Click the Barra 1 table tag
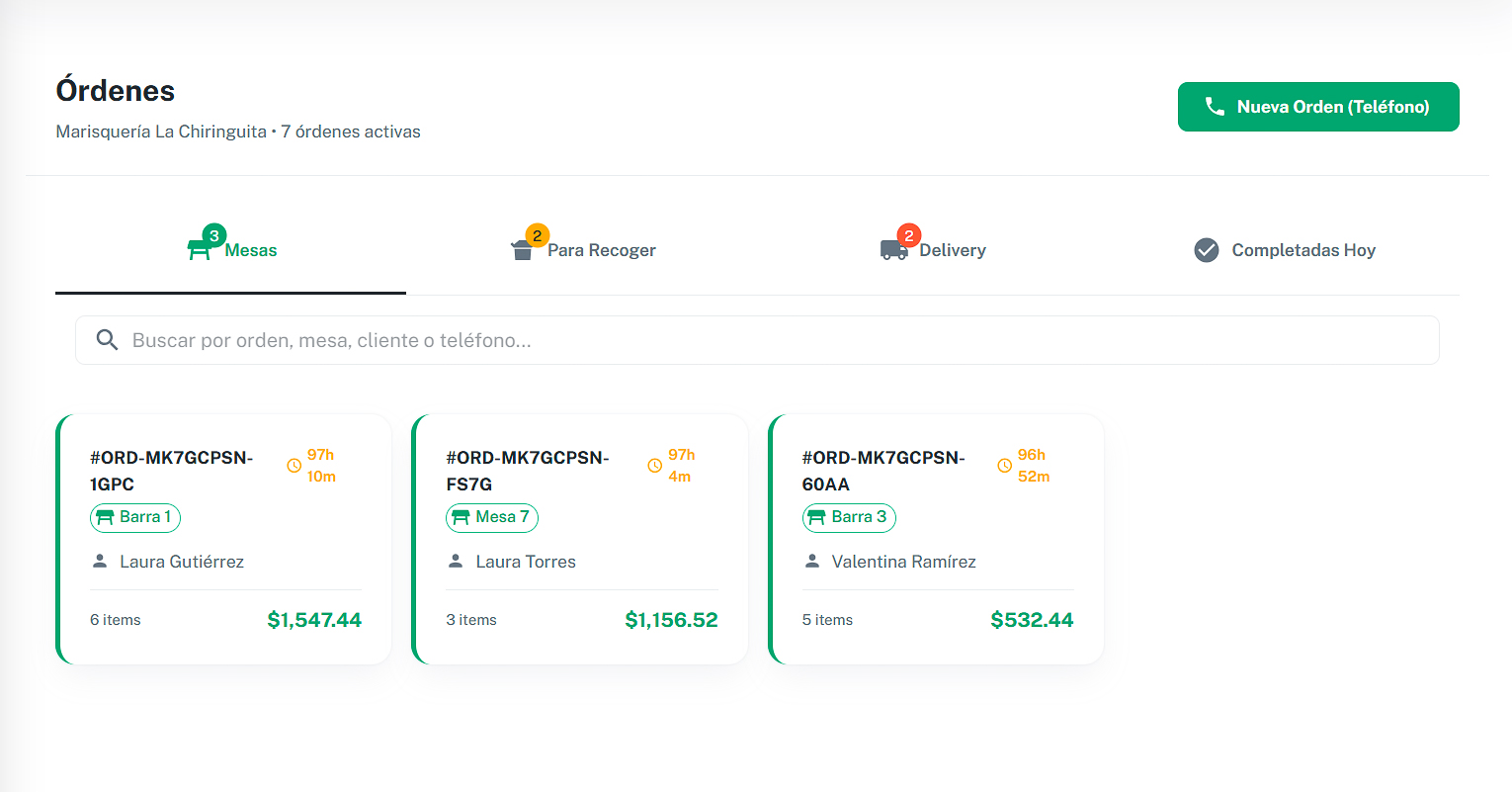Screen dimensions: 1512x792 135,517
